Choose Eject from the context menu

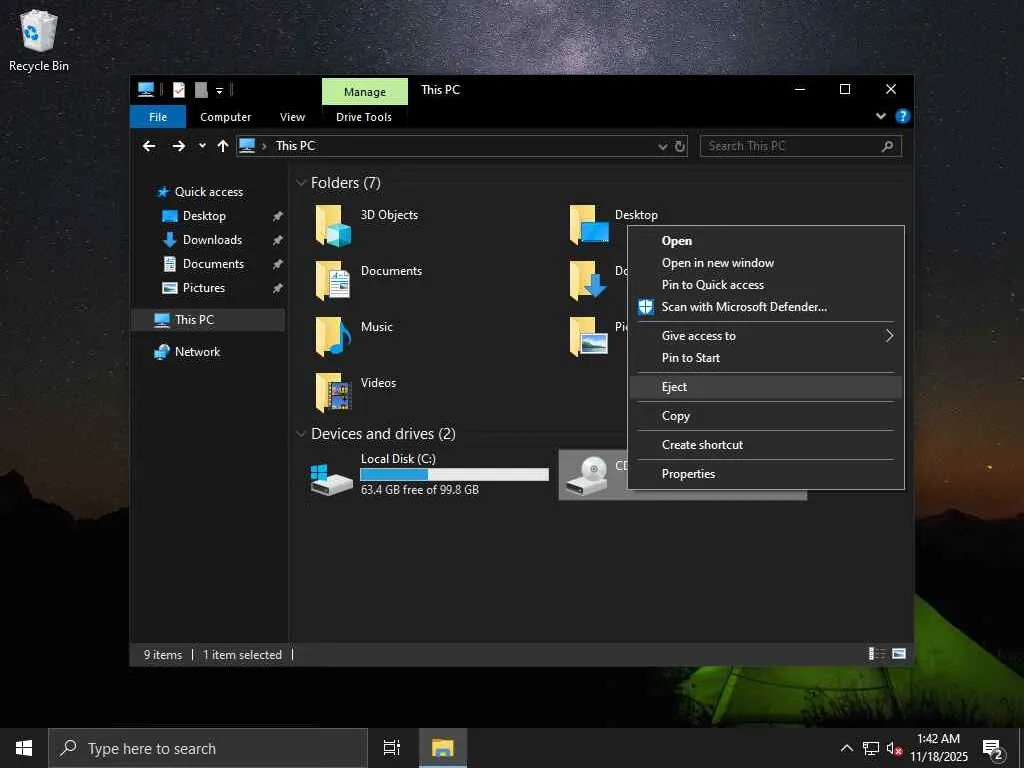(675, 387)
